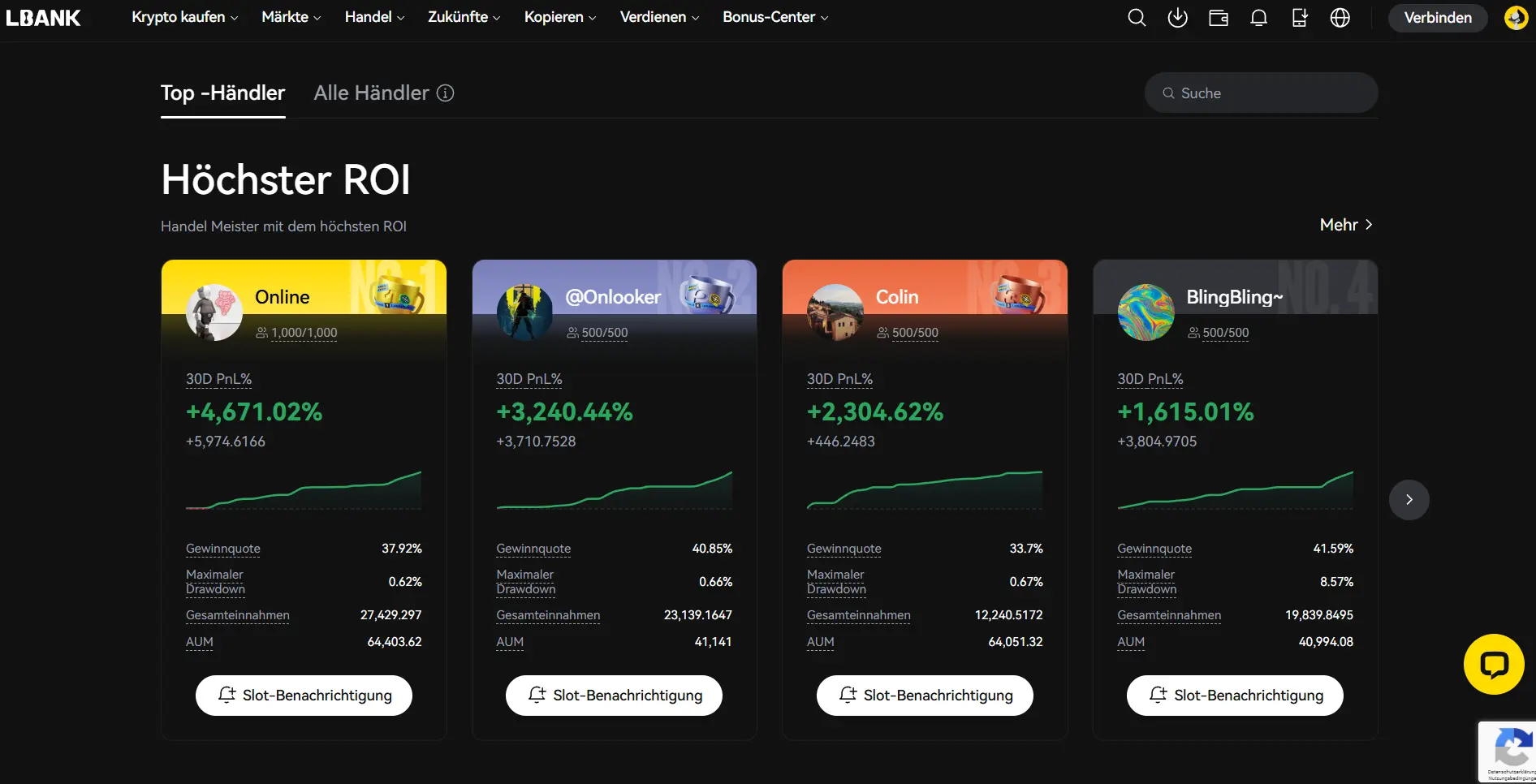Open the wallet icon in header
The height and width of the screenshot is (784, 1536).
(x=1219, y=18)
